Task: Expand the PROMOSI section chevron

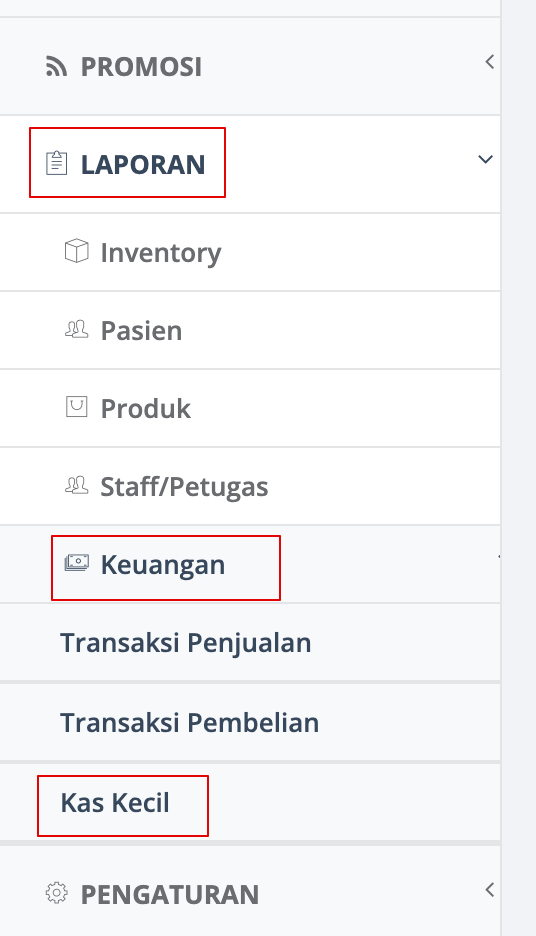Action: pos(489,61)
